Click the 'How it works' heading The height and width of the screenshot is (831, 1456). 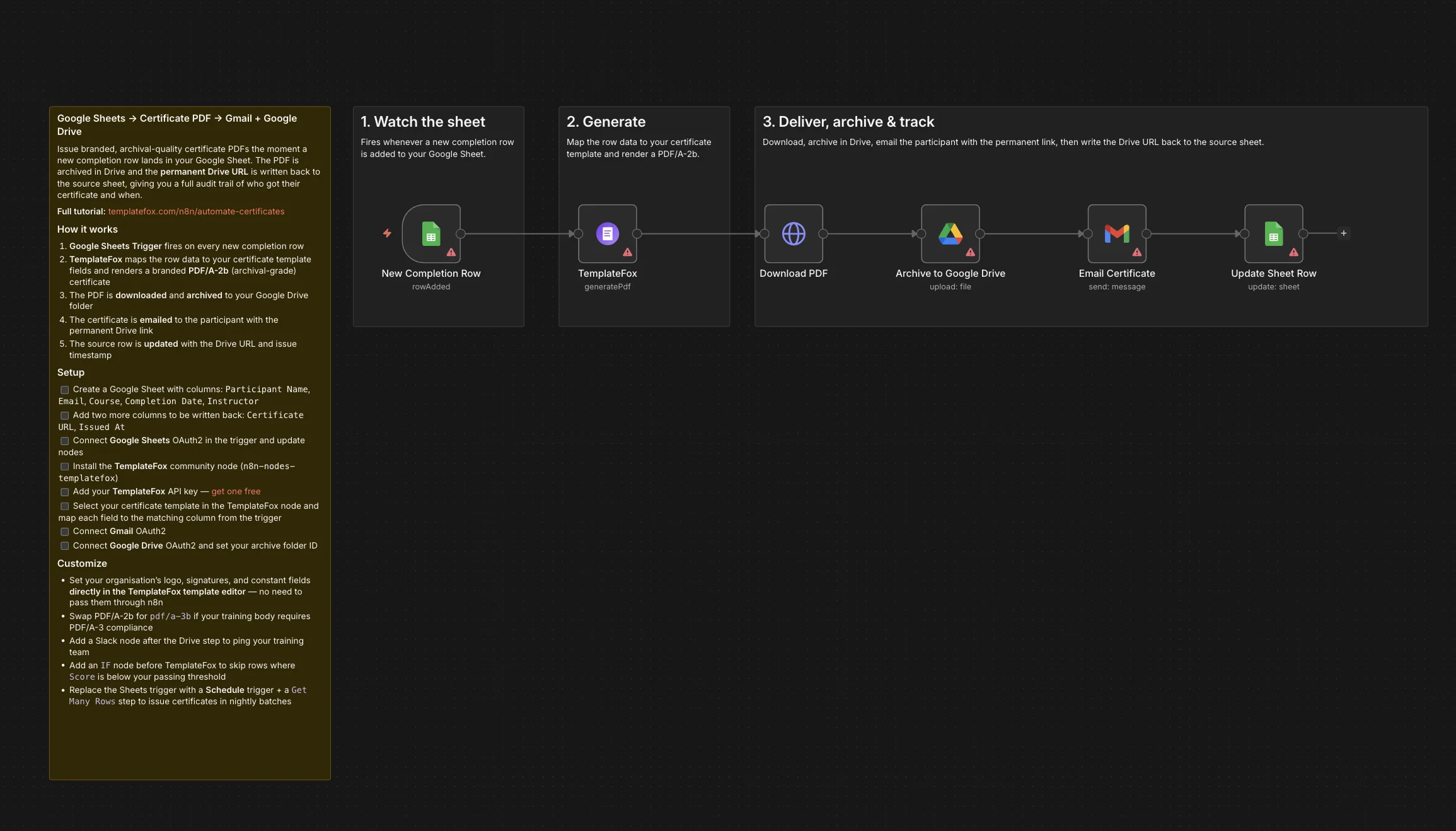point(88,230)
